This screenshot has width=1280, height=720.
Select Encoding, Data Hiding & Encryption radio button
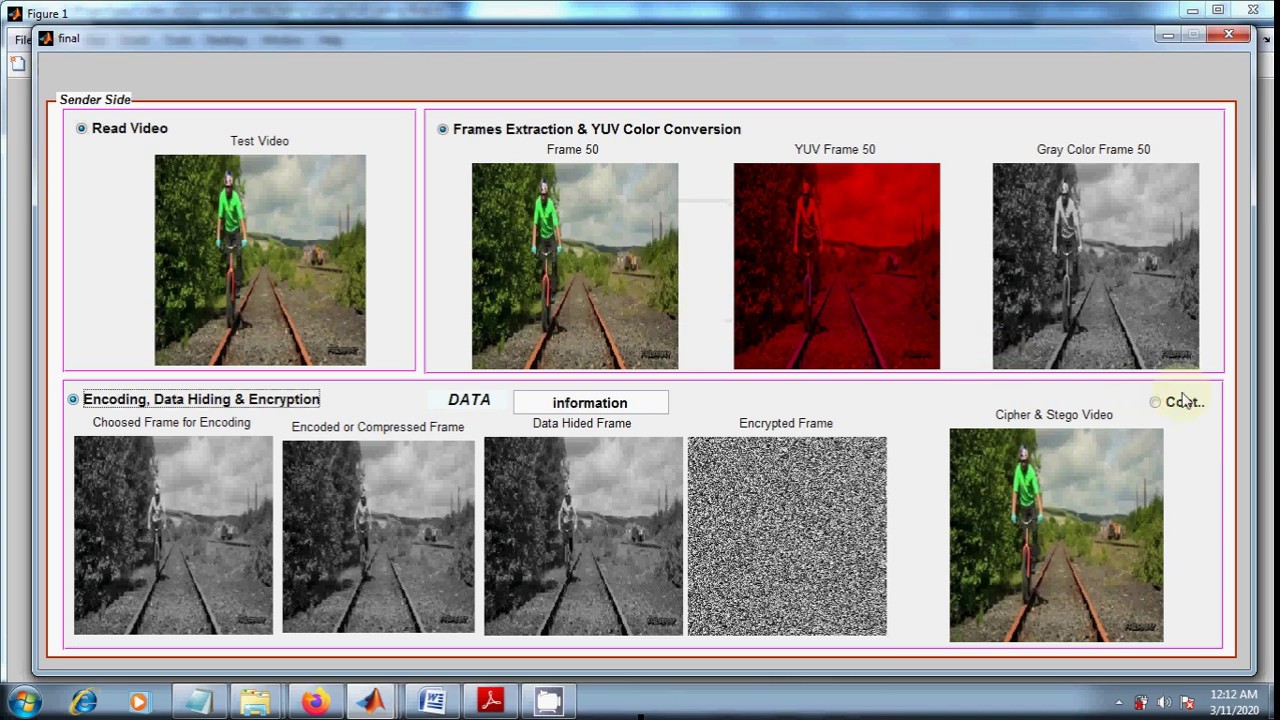point(73,399)
